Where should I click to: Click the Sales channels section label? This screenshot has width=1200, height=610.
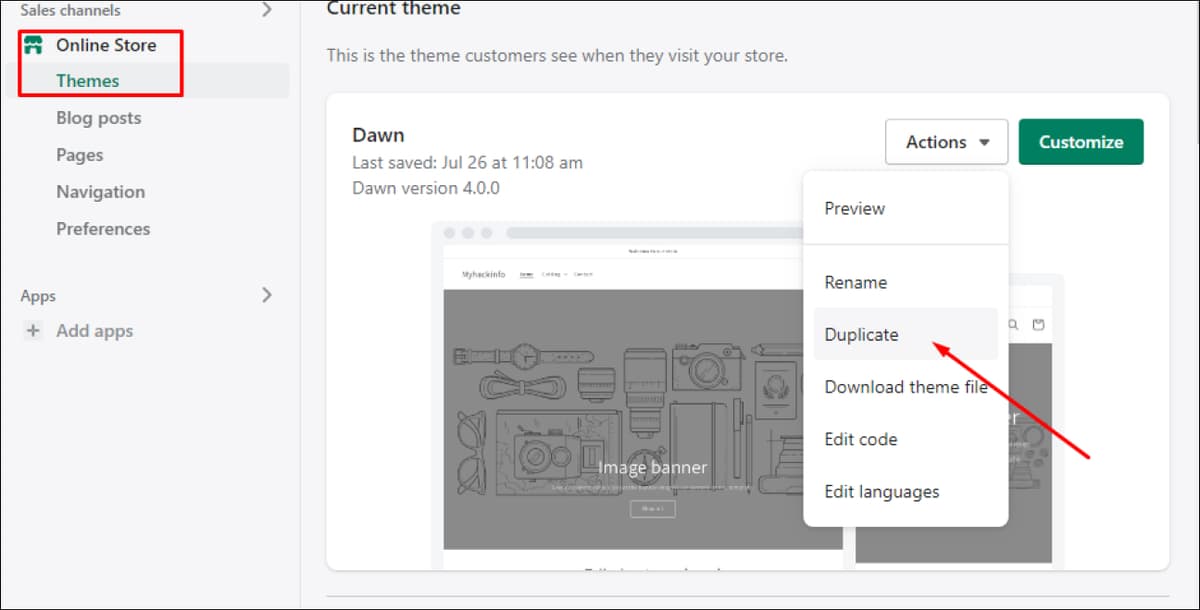click(x=70, y=10)
